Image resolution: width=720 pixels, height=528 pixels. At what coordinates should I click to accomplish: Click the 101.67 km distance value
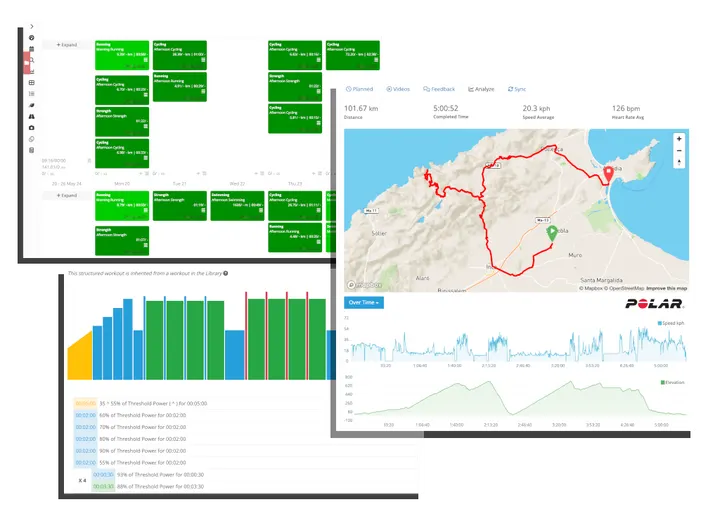coord(361,108)
